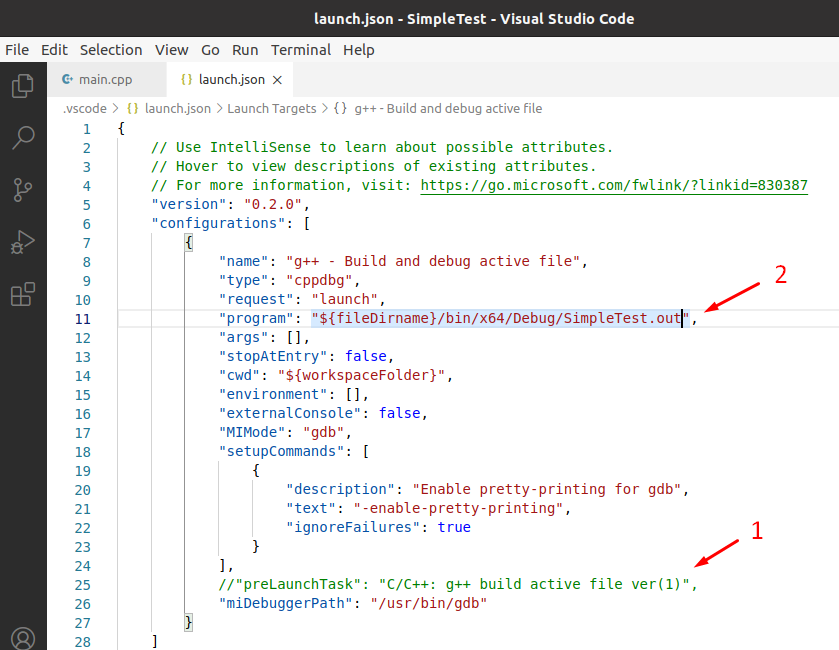Open the go.microsoft.com fwlink URL

point(614,185)
